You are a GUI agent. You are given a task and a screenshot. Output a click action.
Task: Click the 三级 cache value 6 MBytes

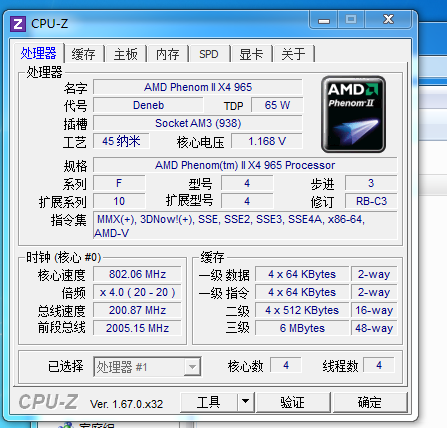point(302,328)
